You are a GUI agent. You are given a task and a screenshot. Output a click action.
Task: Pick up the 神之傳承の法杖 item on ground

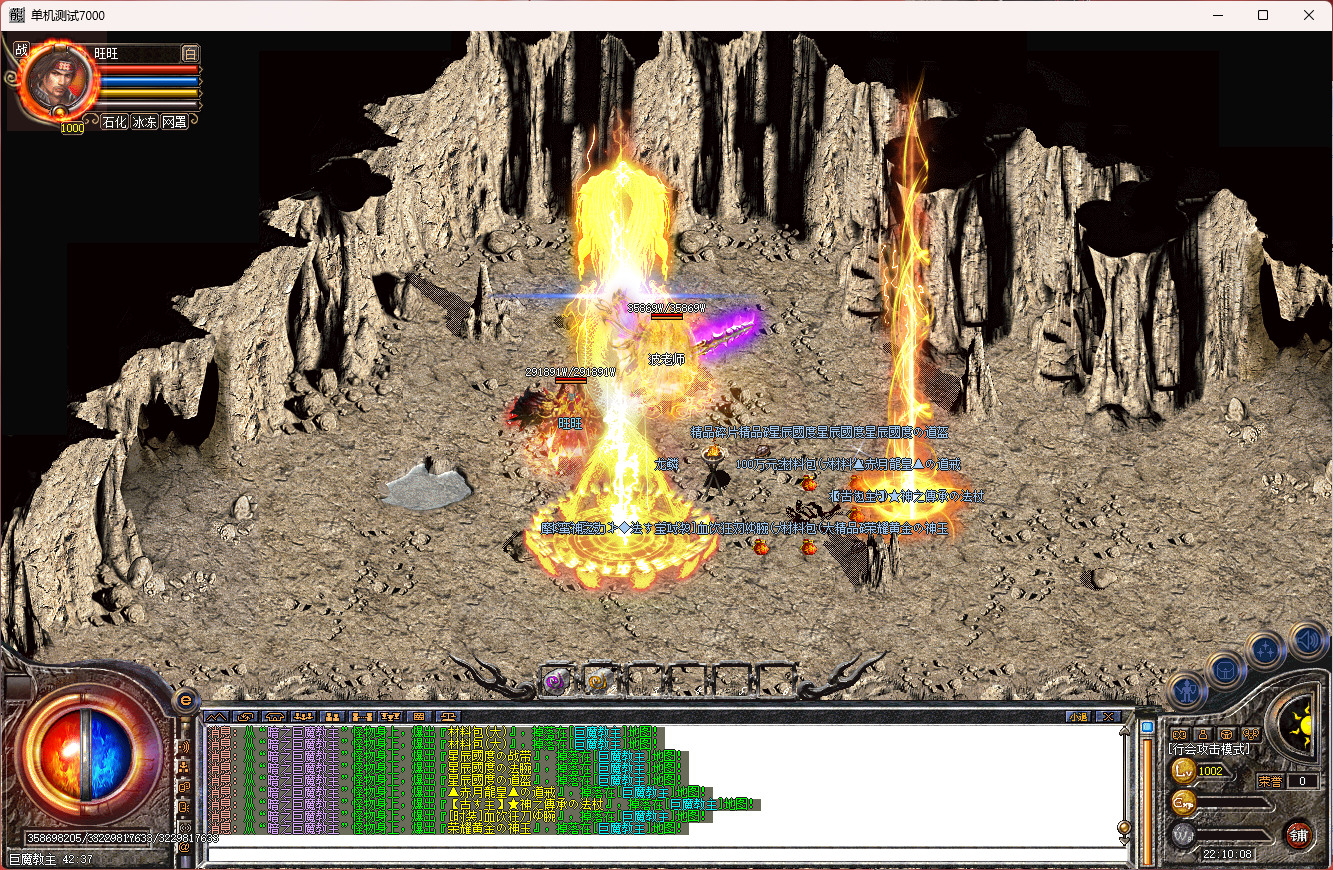click(907, 496)
